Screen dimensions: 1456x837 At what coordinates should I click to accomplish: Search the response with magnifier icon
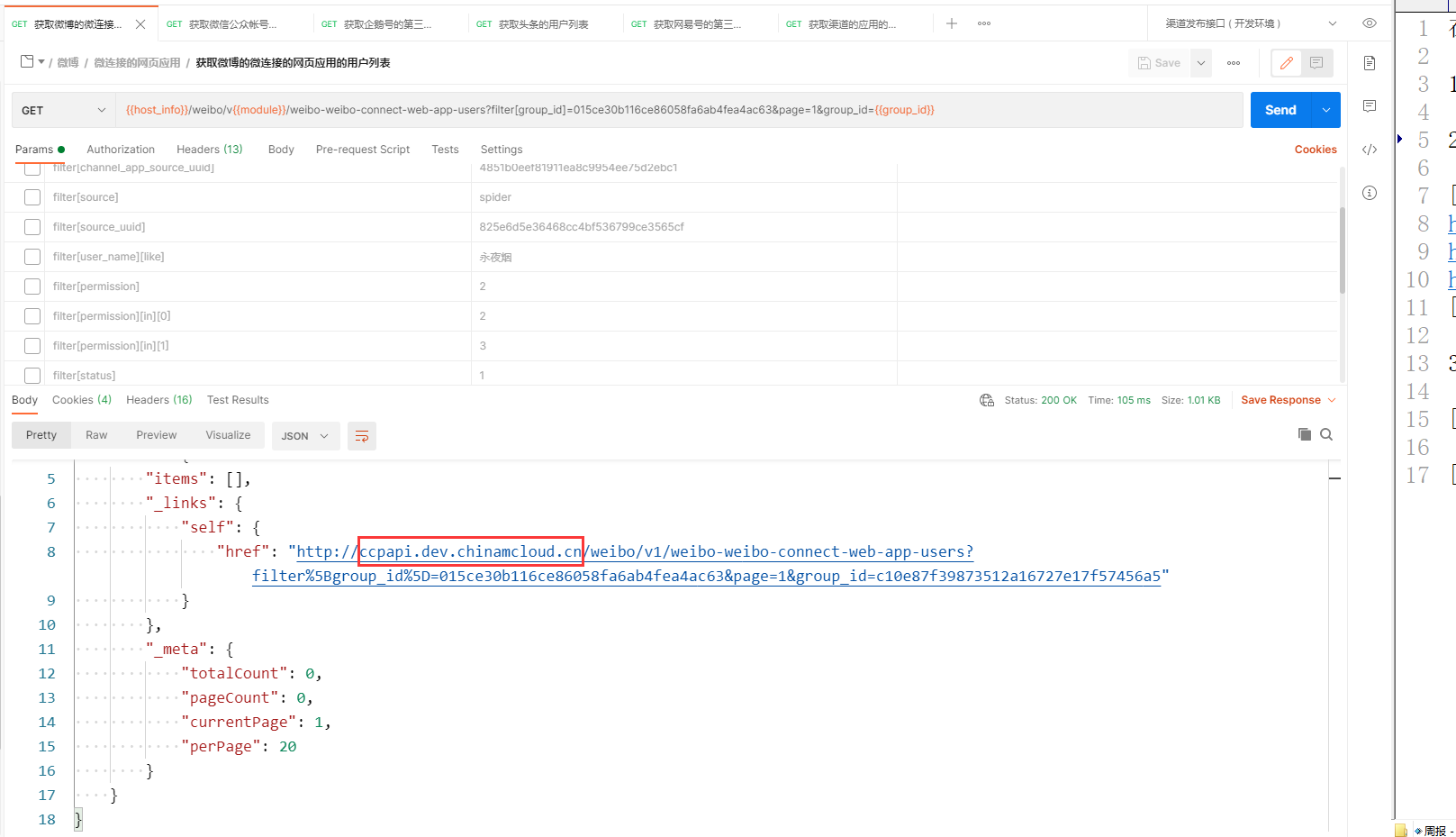pos(1326,434)
